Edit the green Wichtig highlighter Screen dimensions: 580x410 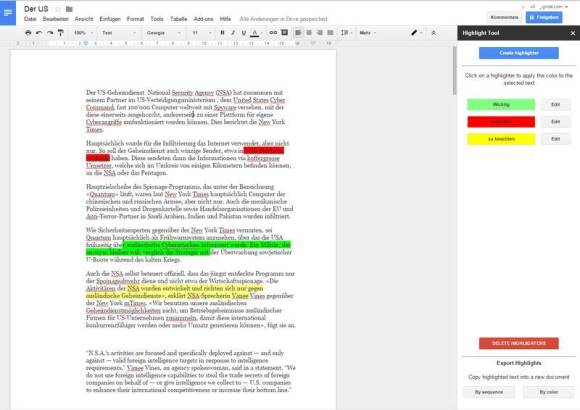[555, 105]
